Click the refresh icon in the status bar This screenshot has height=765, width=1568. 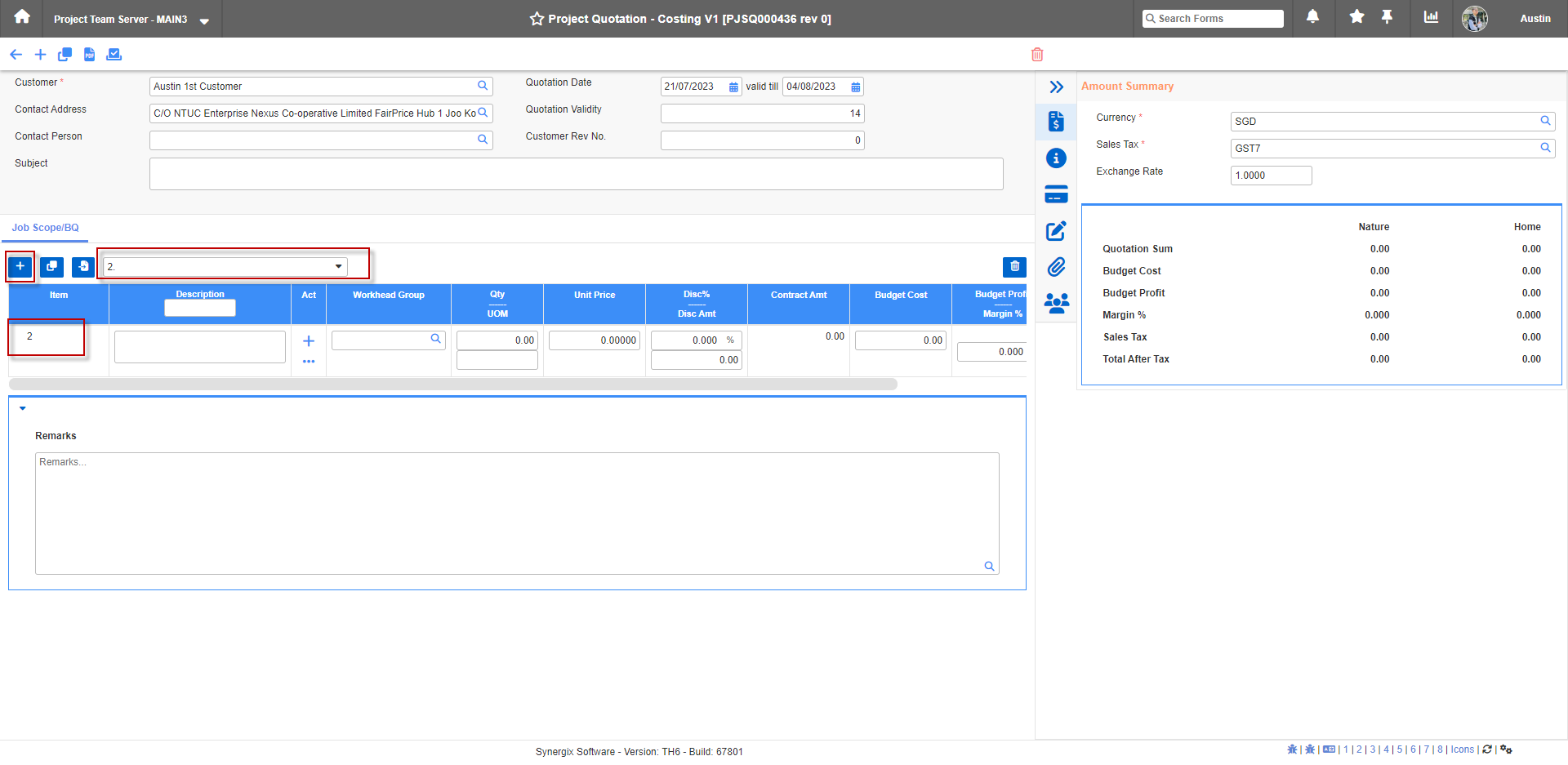pyautogui.click(x=1487, y=749)
